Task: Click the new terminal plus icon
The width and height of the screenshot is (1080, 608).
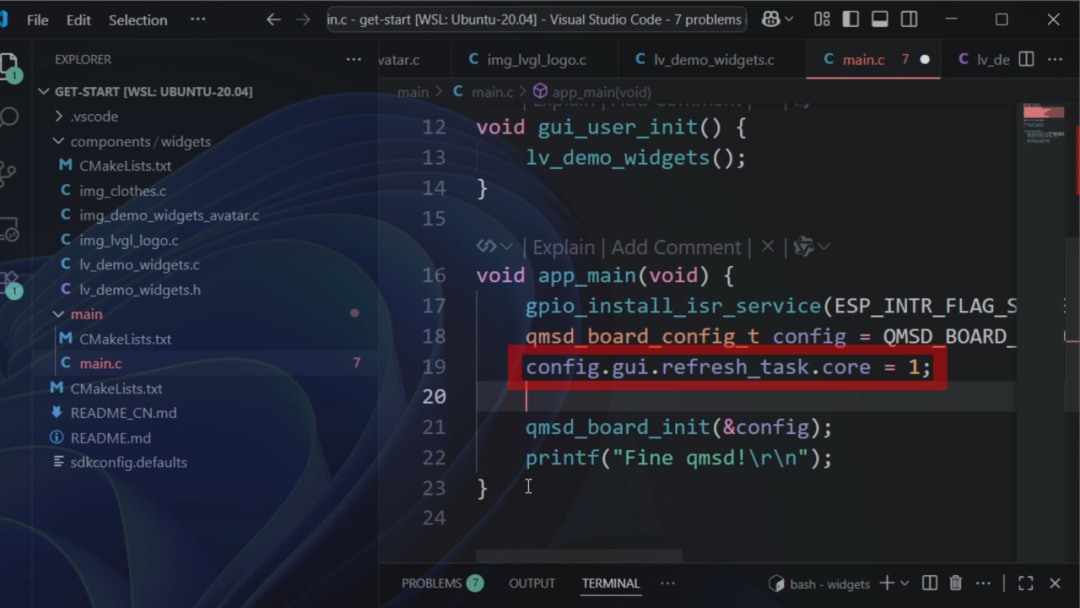Action: (x=886, y=583)
